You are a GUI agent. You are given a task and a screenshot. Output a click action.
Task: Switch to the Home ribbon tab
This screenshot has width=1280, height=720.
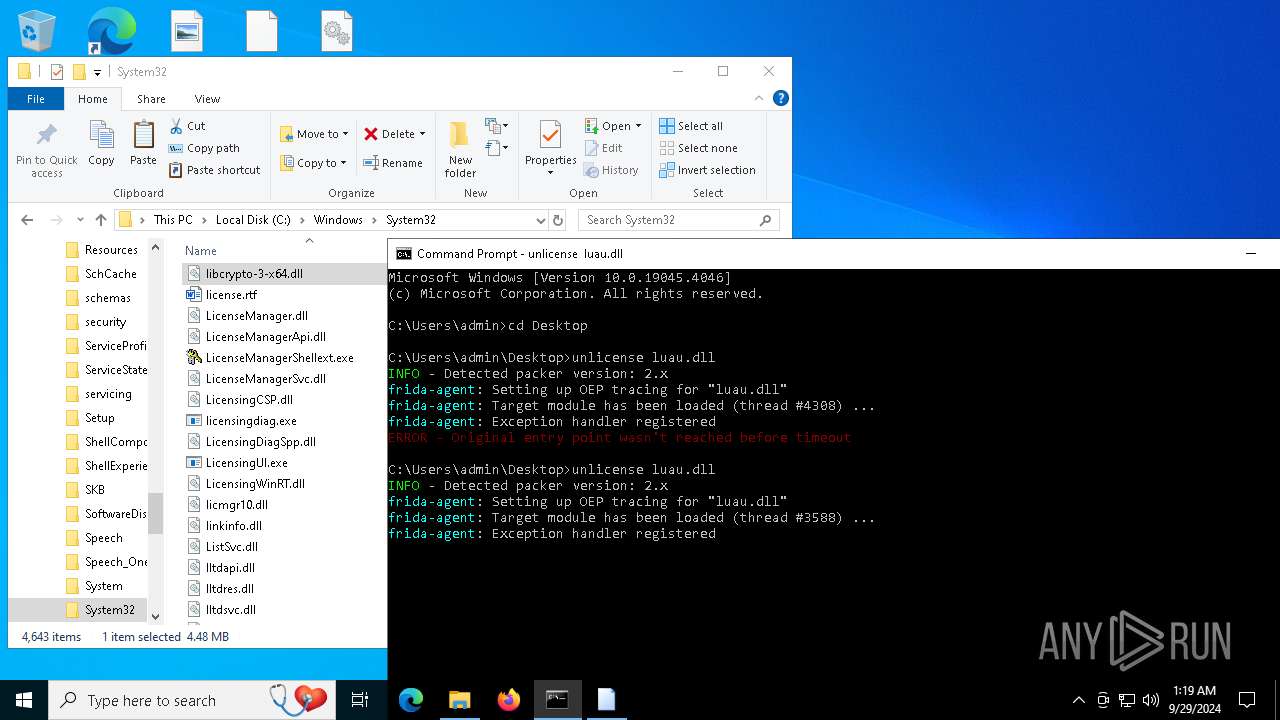93,99
